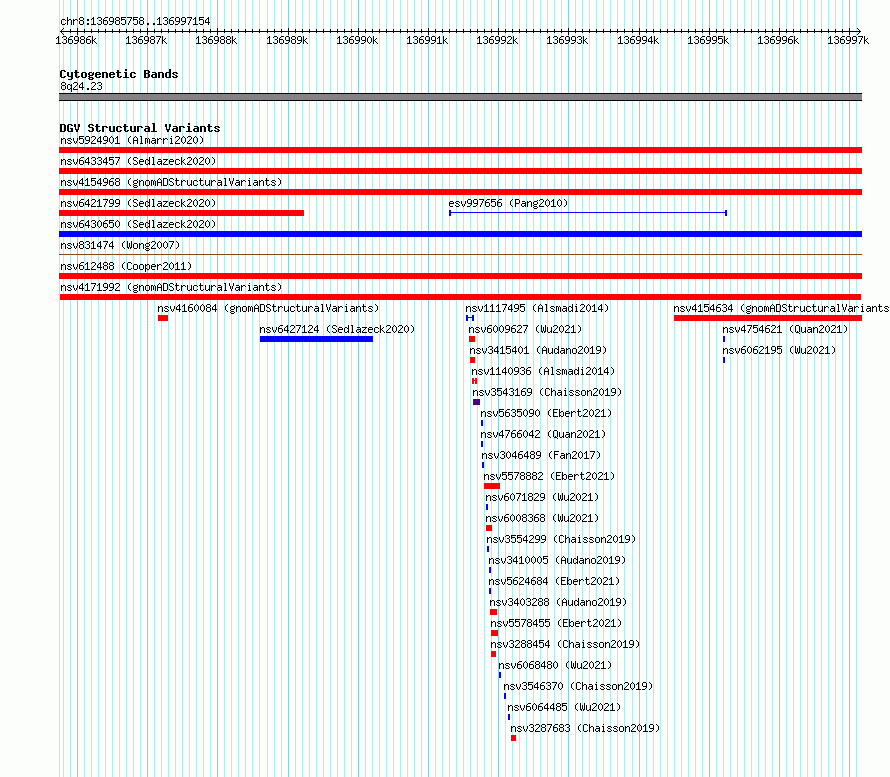Select the nsv4154634 red bar

[x=768, y=318]
